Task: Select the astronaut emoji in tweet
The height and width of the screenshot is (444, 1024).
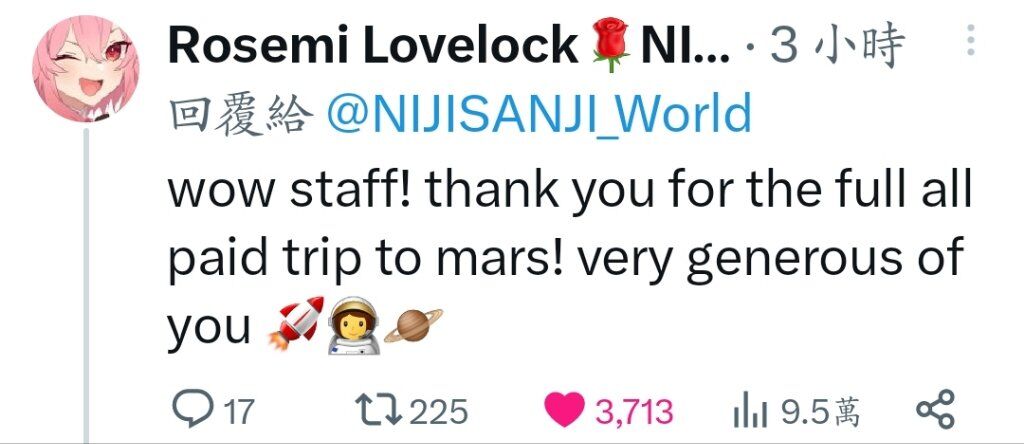Action: point(353,326)
